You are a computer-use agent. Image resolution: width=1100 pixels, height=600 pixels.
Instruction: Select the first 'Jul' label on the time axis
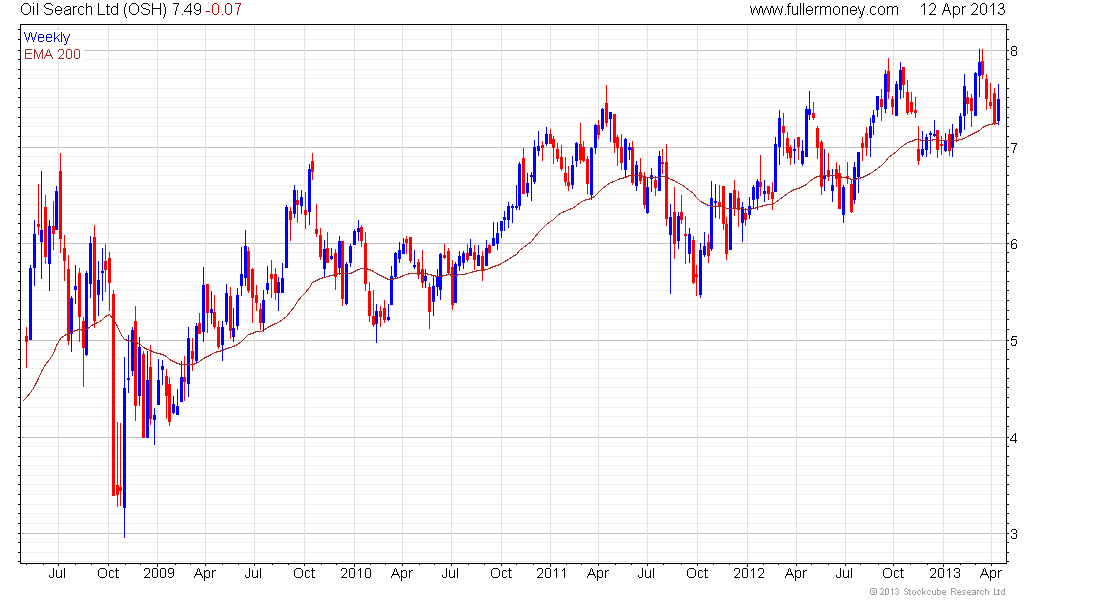pos(57,573)
